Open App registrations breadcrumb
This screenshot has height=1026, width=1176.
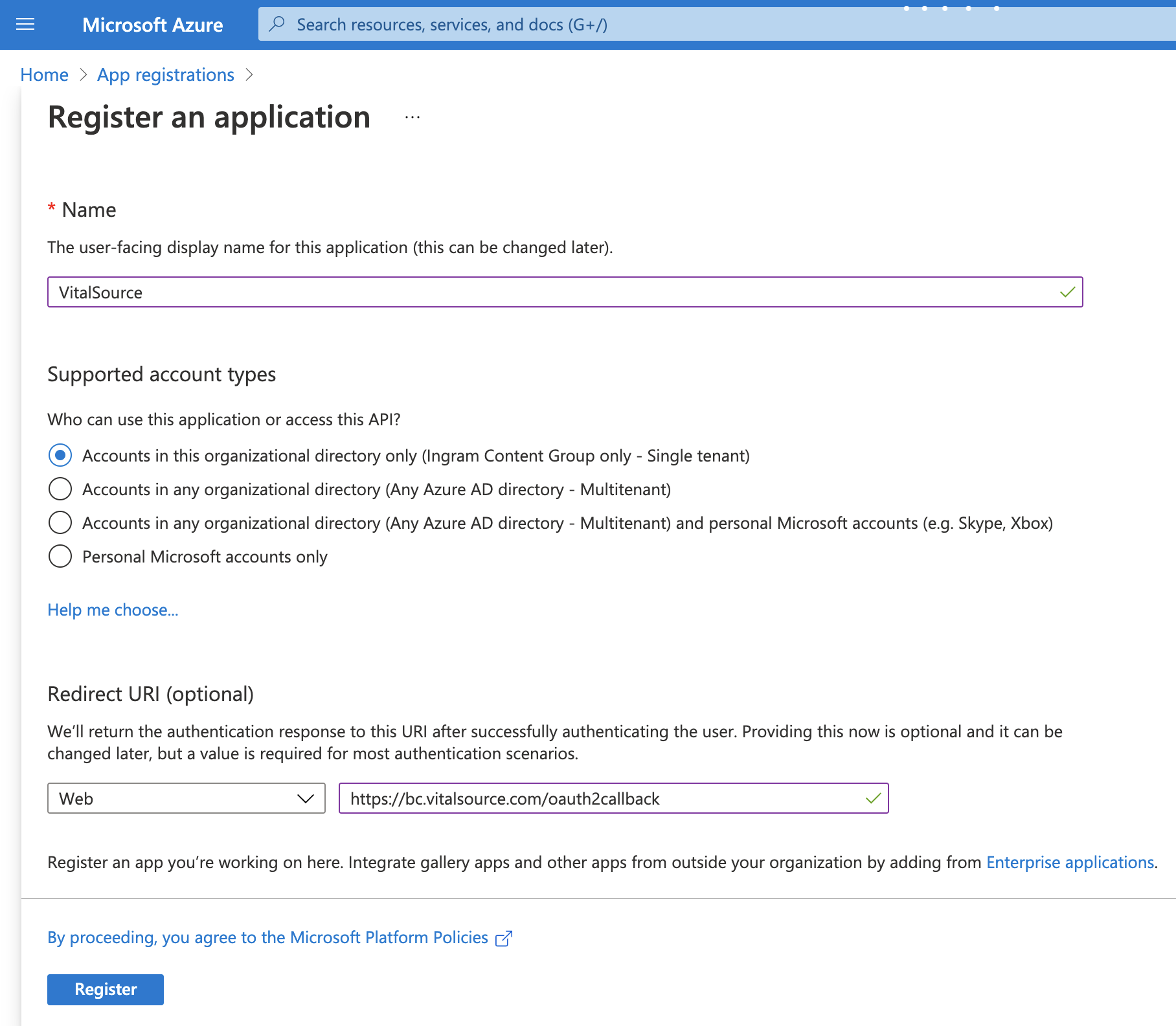tap(165, 74)
